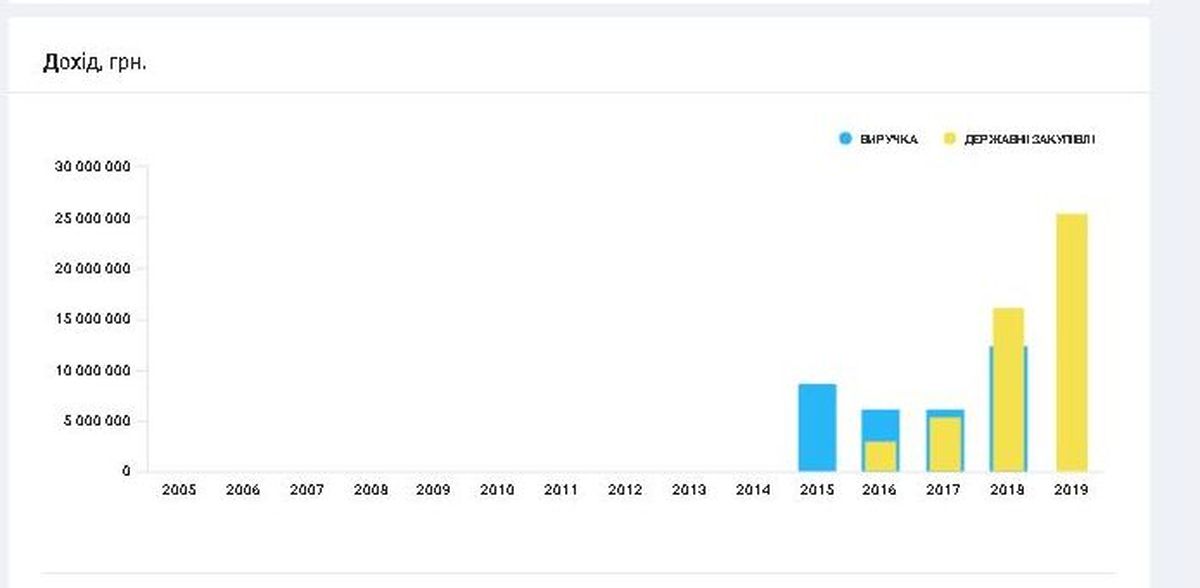Image resolution: width=1200 pixels, height=588 pixels.
Task: Click the yellow Державні закупівлі legend dot
Action: tap(950, 140)
